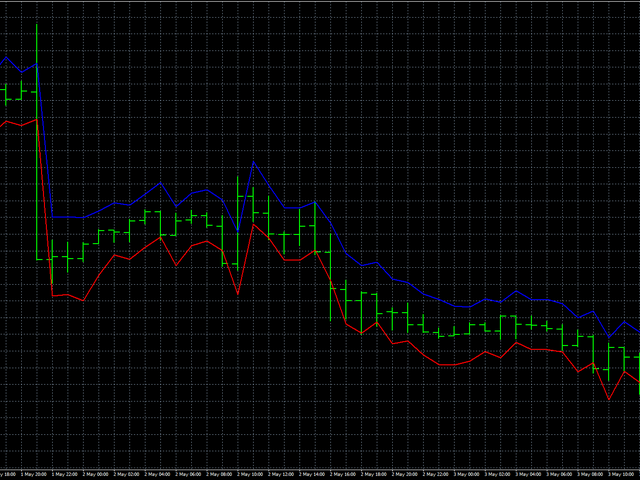Select the red line's lowest point at far right
The image size is (640, 480).
pos(608,400)
